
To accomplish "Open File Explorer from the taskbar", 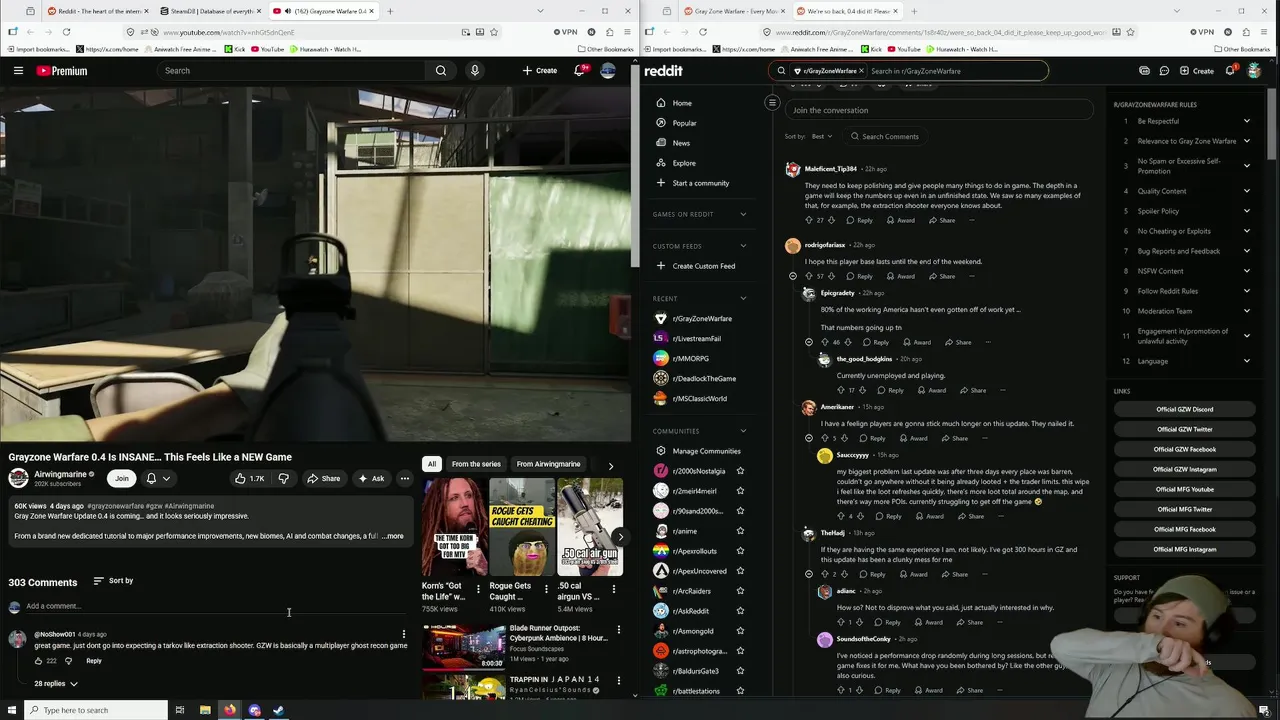I will pos(205,710).
